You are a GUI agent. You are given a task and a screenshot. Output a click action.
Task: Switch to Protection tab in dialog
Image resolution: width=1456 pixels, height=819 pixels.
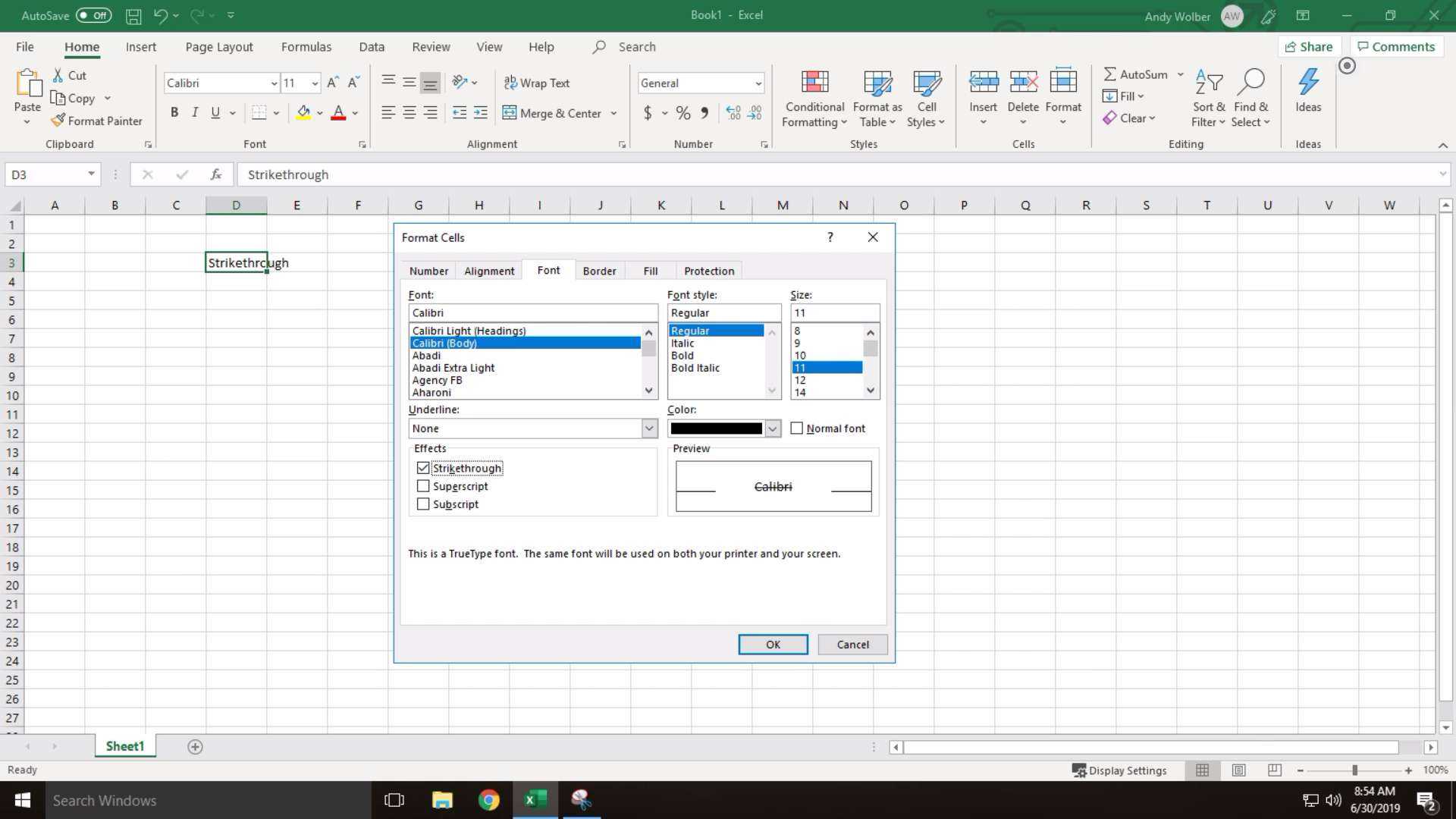pyautogui.click(x=709, y=271)
